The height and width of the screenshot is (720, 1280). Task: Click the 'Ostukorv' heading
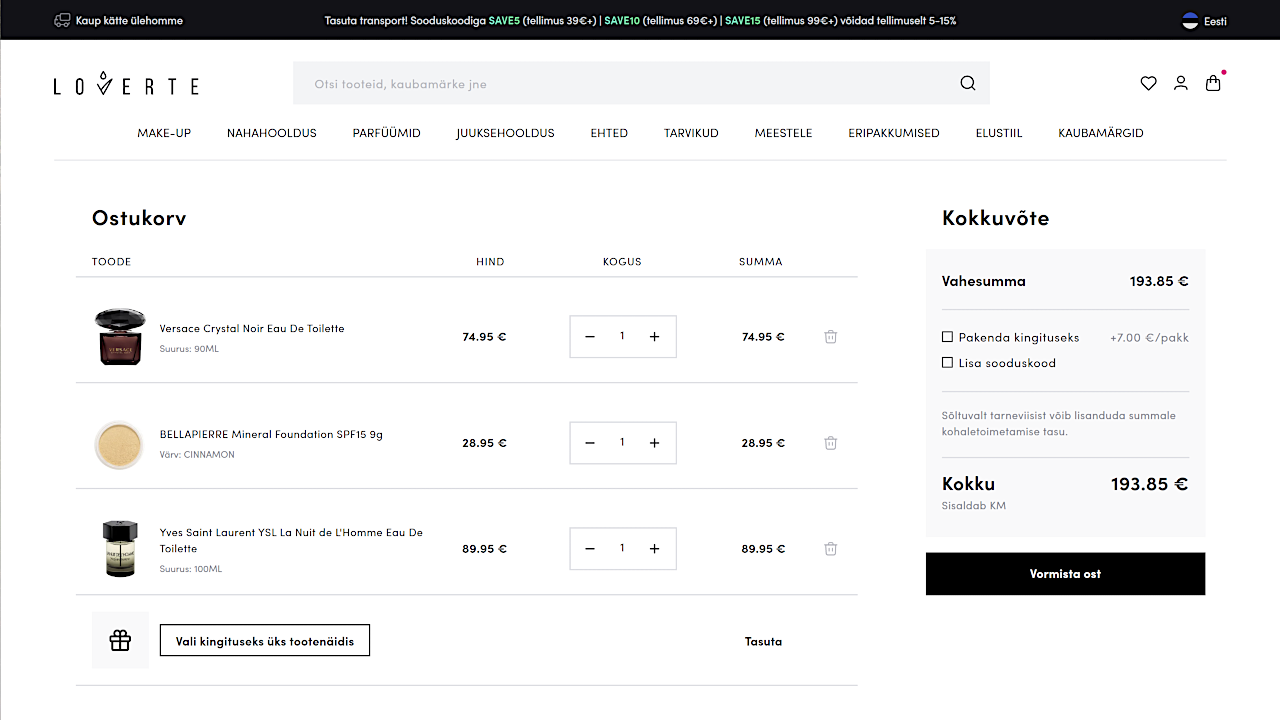pos(139,218)
